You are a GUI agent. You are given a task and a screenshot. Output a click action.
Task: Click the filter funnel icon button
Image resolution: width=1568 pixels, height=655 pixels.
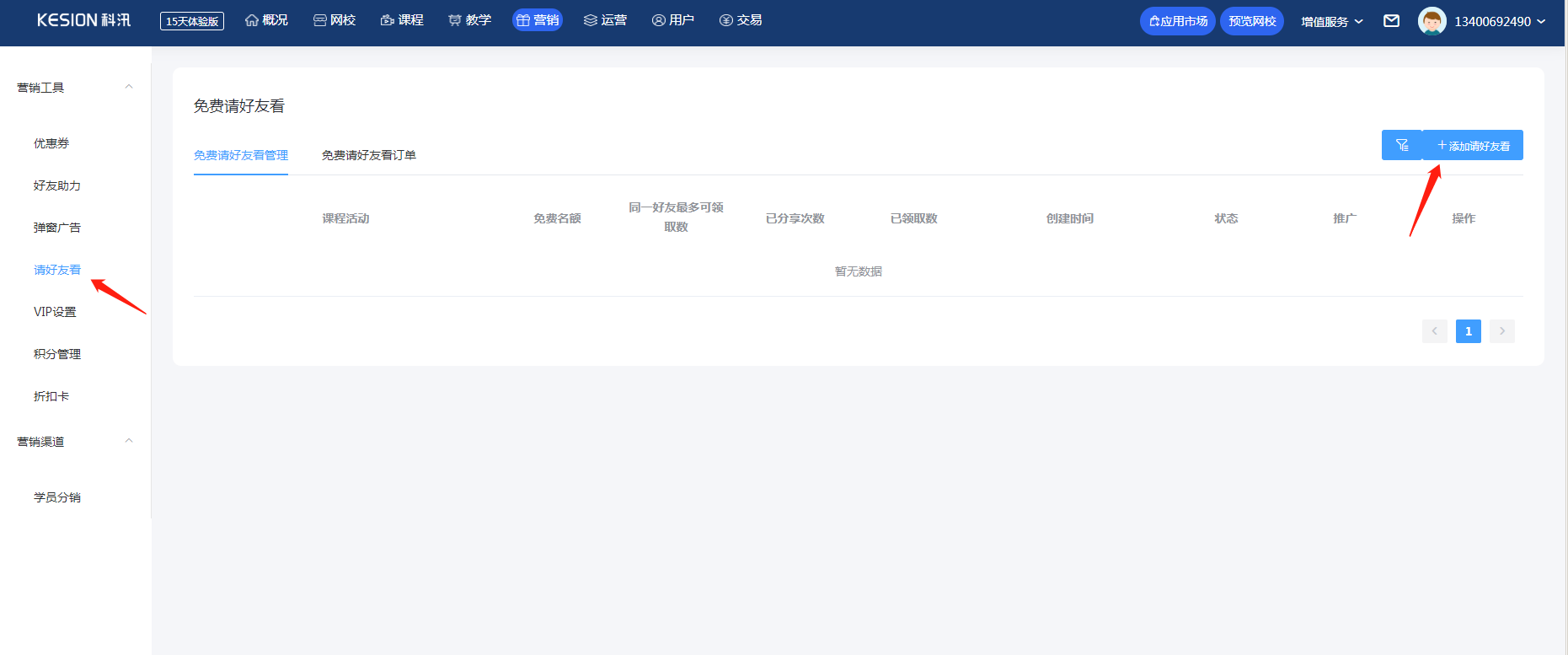click(x=1401, y=145)
